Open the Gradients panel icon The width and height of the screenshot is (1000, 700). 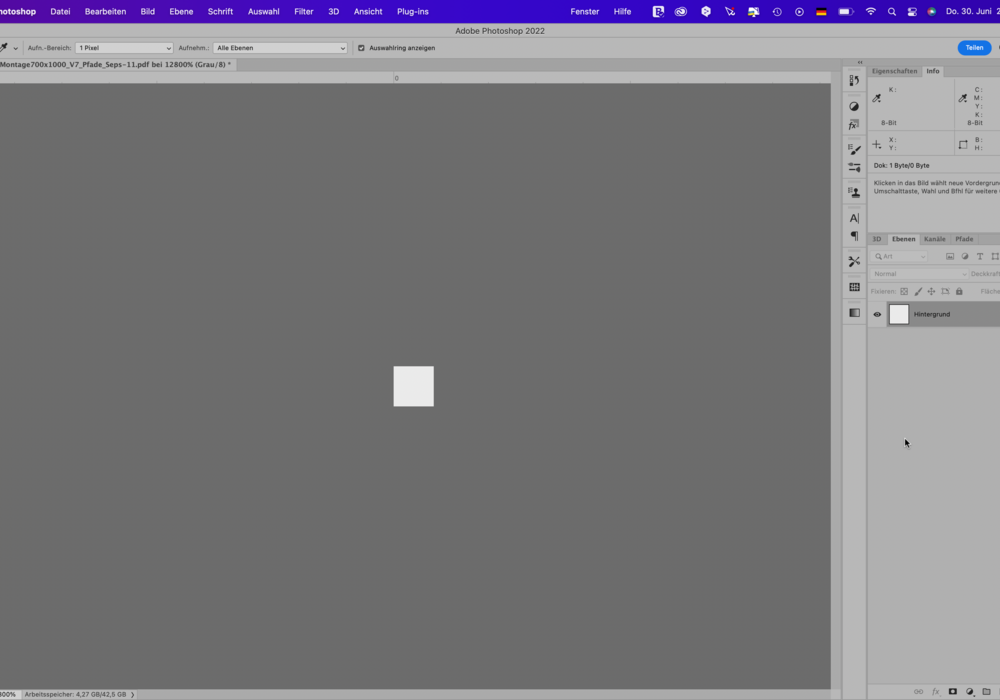[854, 312]
